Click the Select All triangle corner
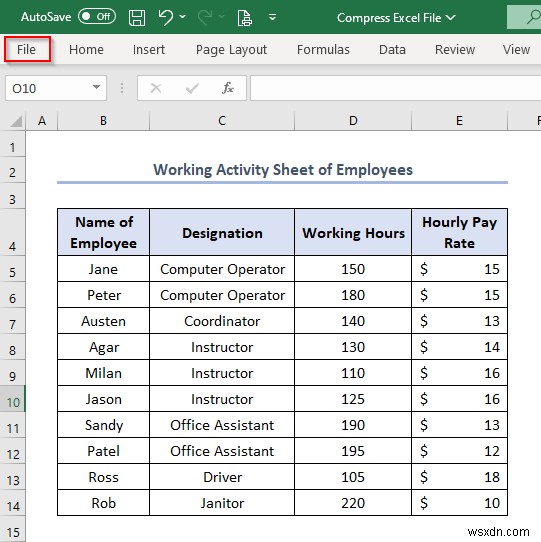 click(x=16, y=121)
